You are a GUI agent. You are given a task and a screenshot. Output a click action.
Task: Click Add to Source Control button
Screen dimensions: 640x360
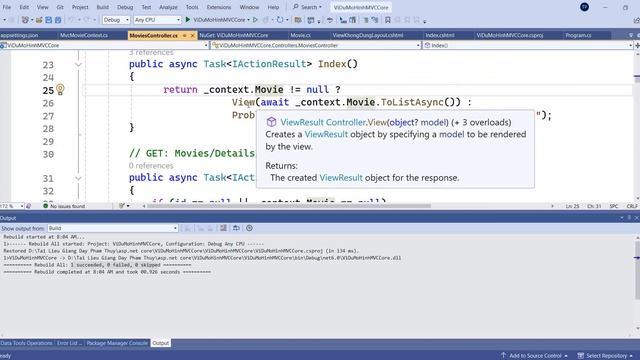pos(534,356)
